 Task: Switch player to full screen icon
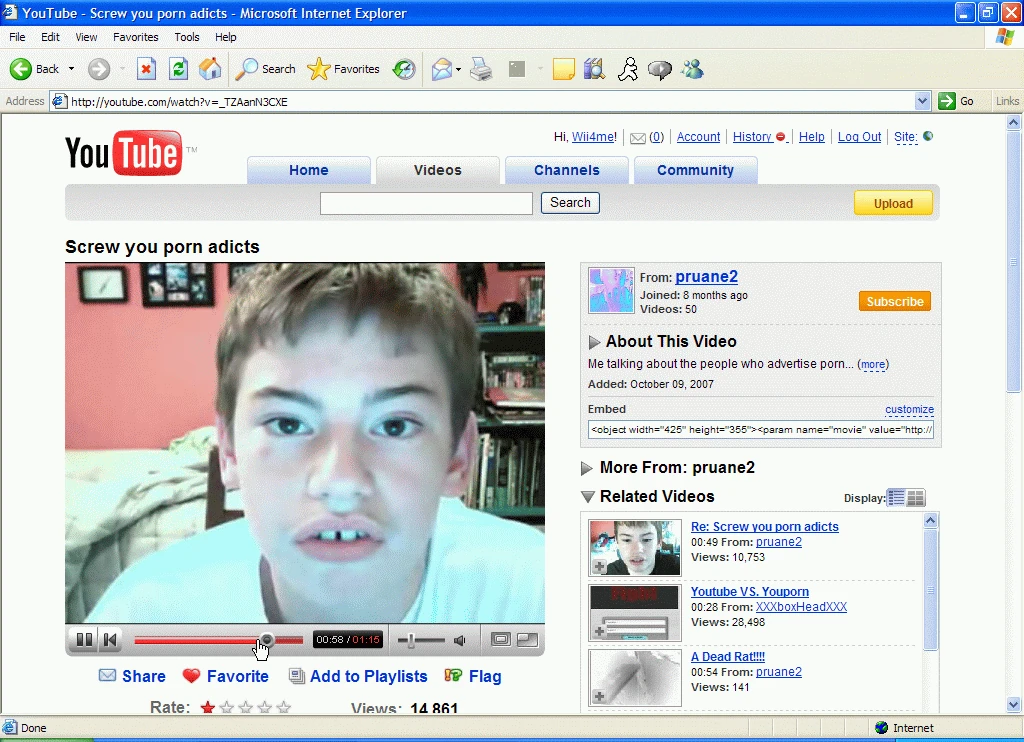tap(527, 639)
